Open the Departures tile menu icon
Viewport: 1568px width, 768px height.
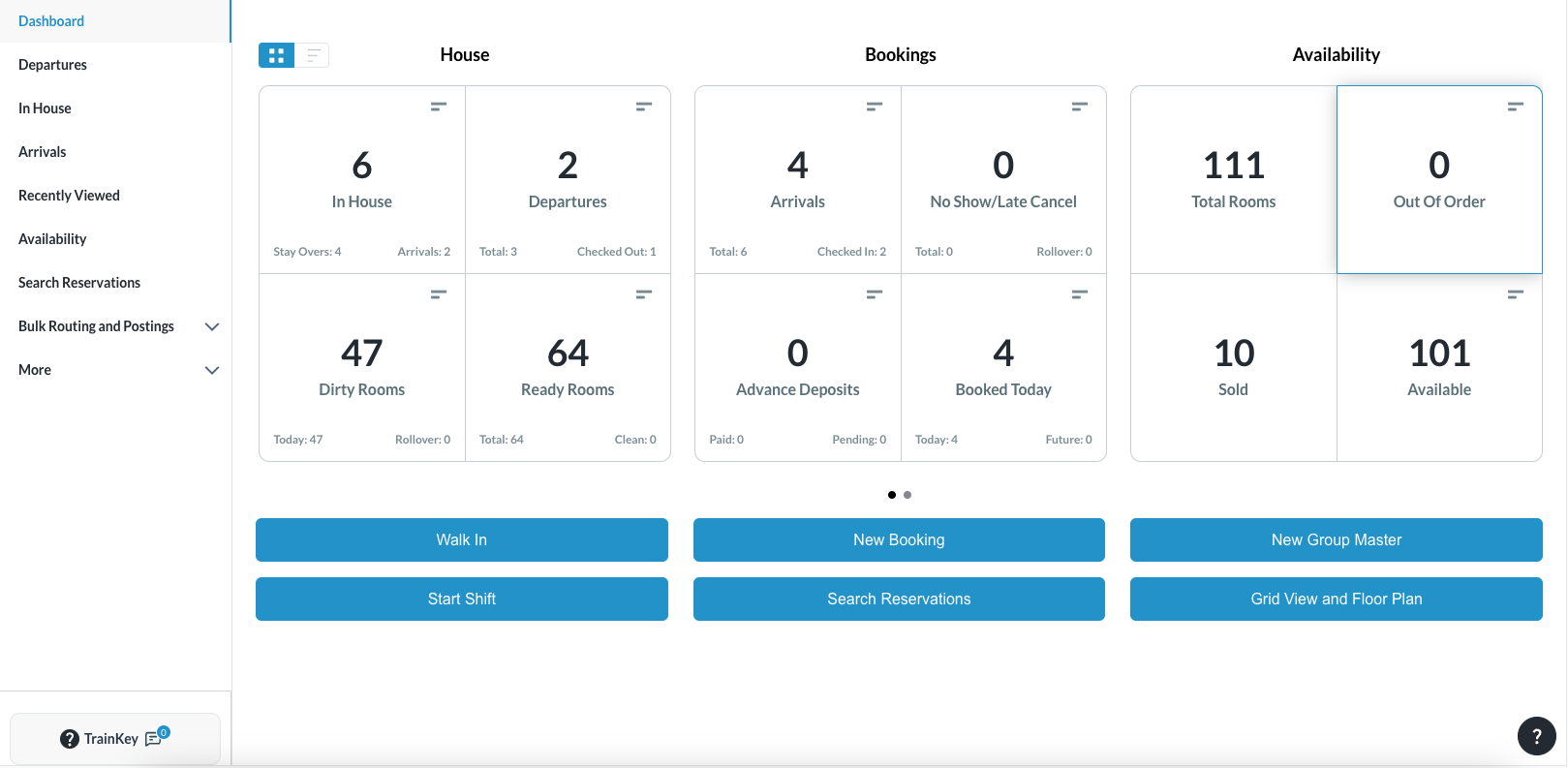click(x=643, y=107)
